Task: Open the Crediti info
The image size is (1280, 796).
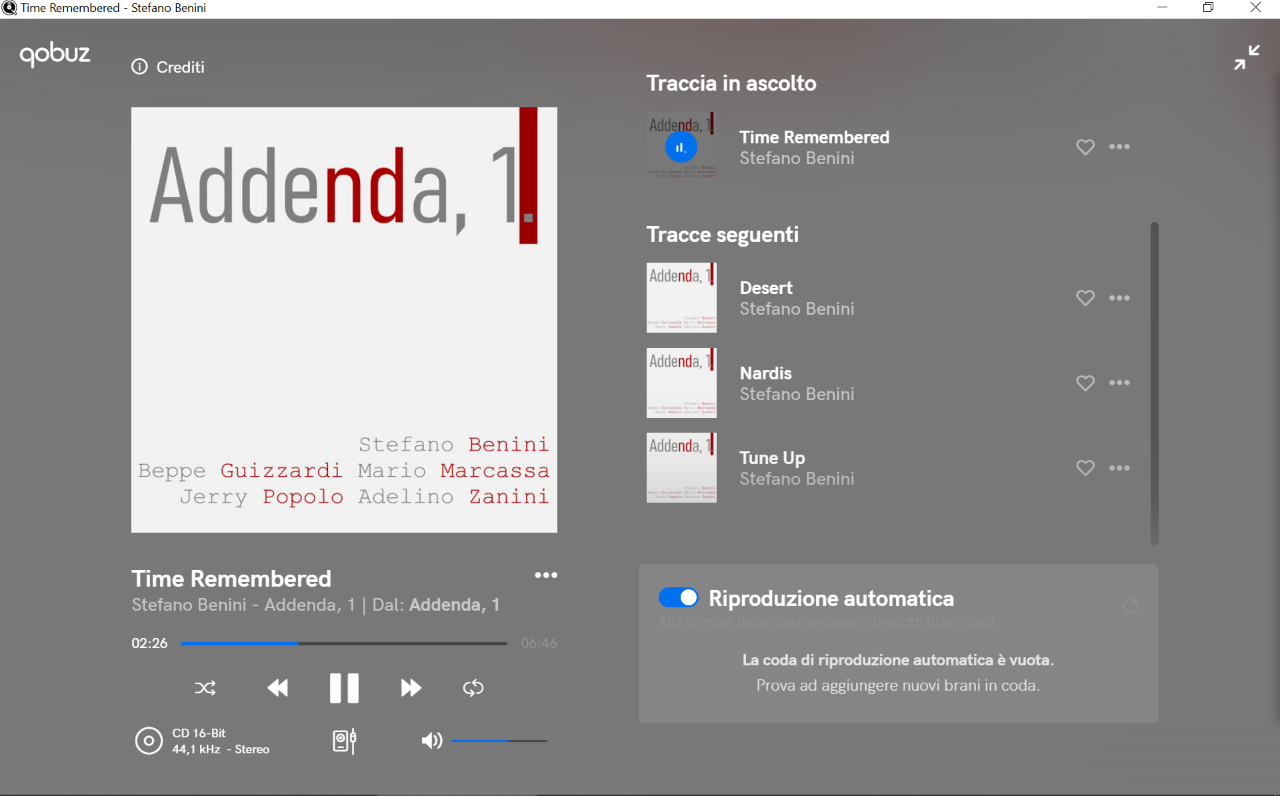Action: click(168, 67)
